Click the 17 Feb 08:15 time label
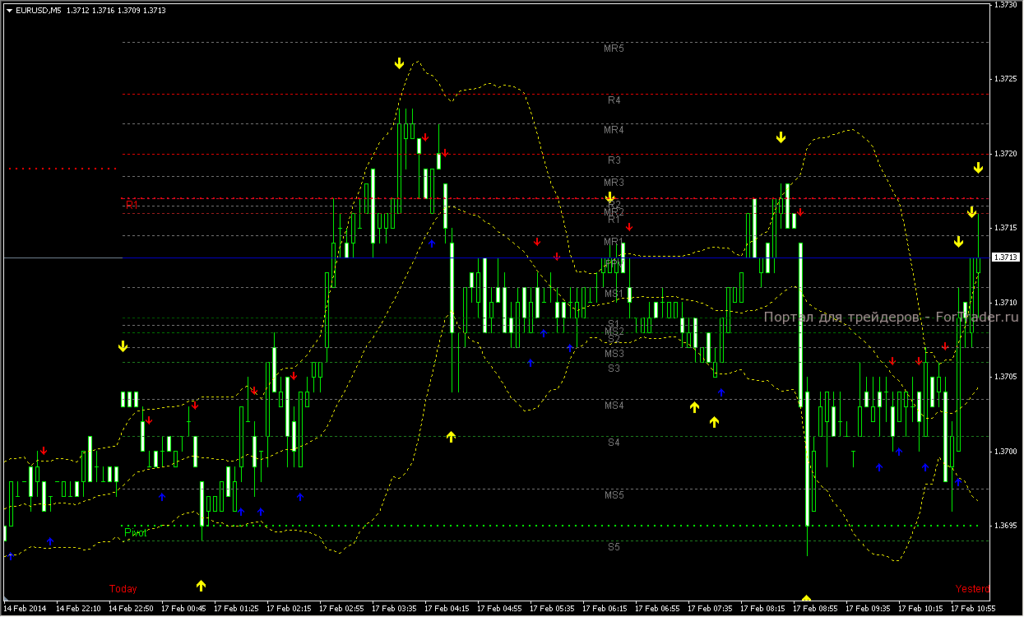This screenshot has height=617, width=1024. pyautogui.click(x=763, y=609)
